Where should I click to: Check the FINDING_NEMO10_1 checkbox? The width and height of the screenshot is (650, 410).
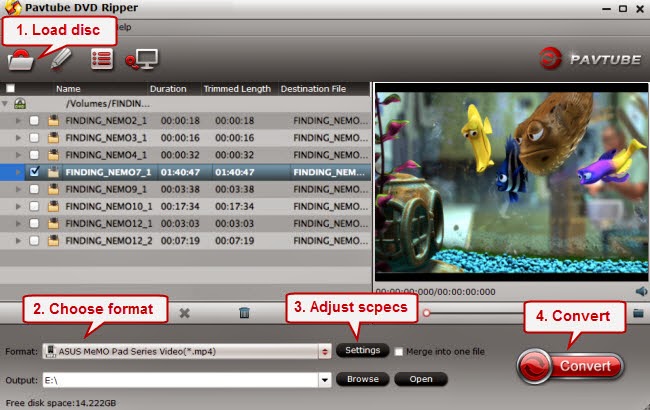click(x=34, y=206)
